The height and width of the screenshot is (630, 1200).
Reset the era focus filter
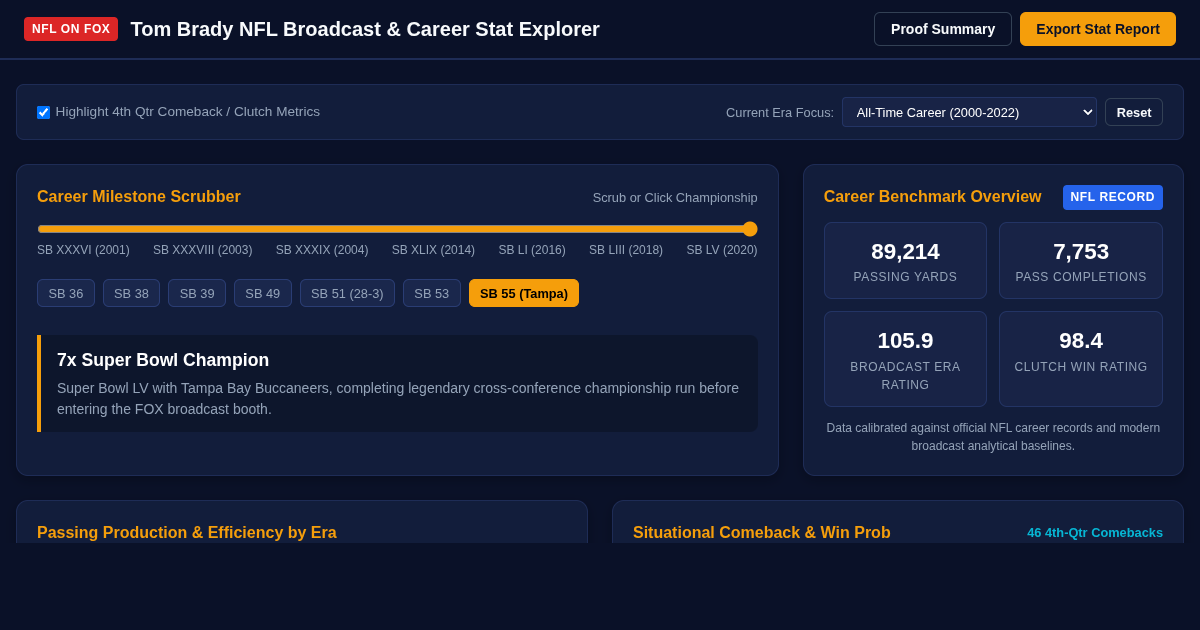[x=1134, y=112]
